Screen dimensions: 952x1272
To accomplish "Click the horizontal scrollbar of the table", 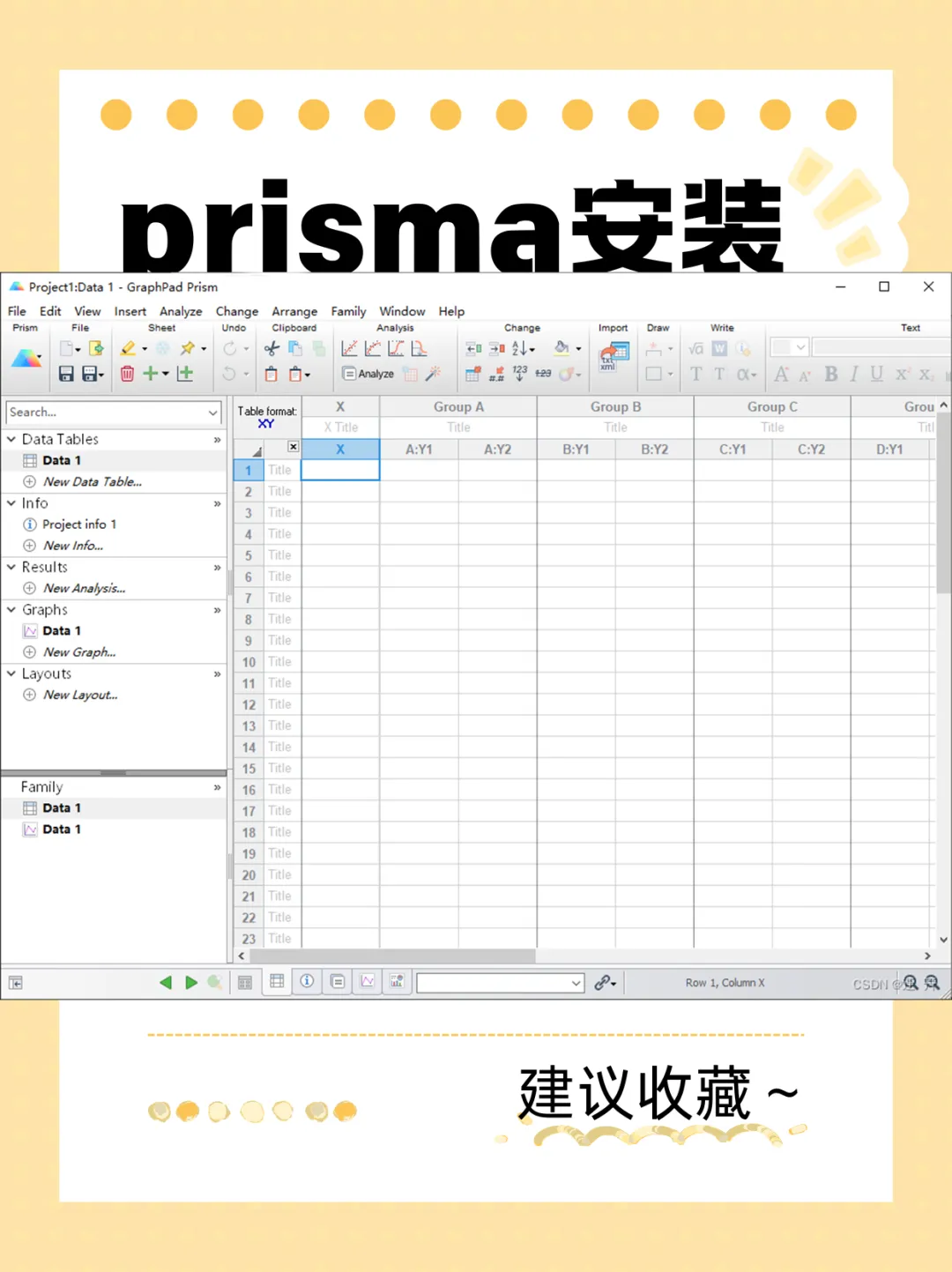I will coord(392,956).
